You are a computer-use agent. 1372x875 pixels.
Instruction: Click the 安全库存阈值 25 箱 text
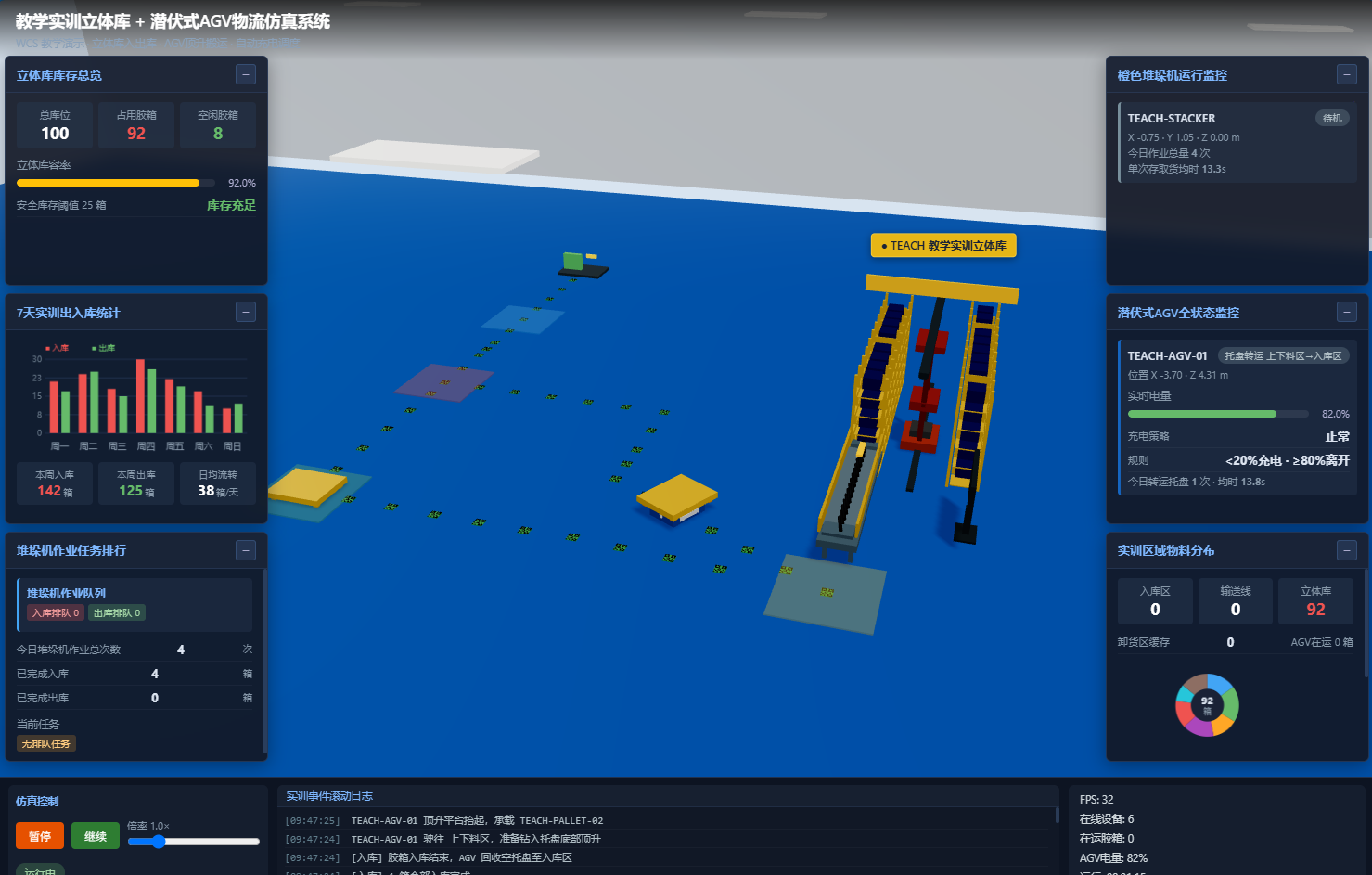[61, 205]
